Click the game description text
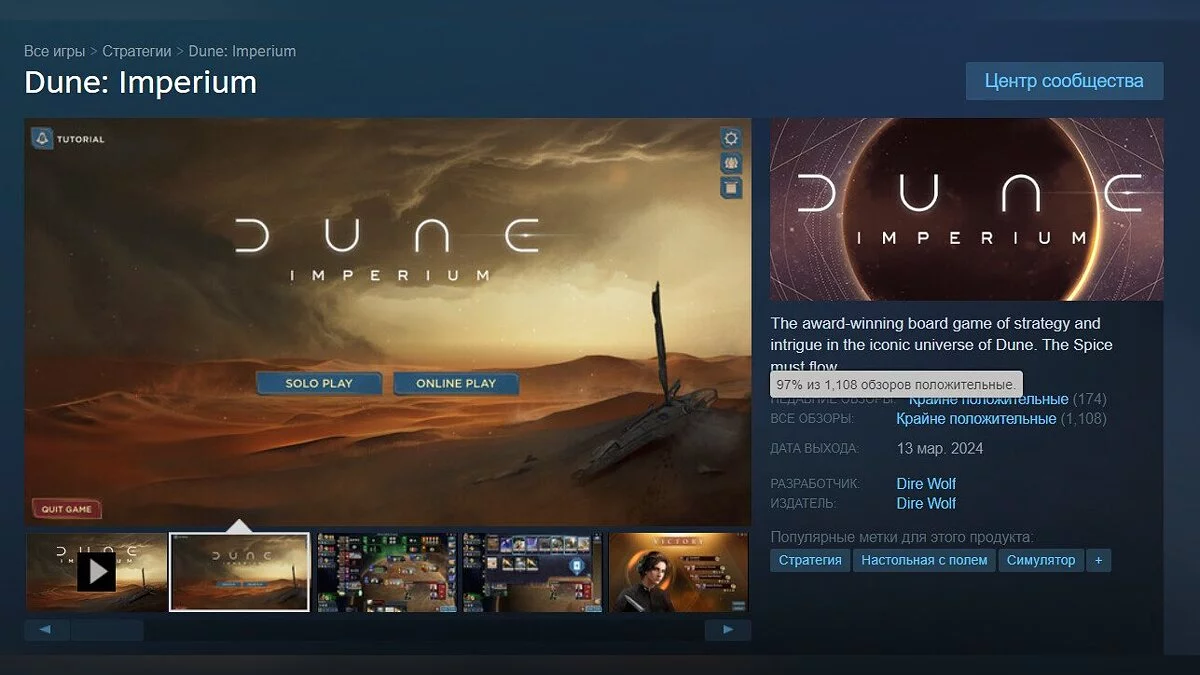Image resolution: width=1200 pixels, height=675 pixels. 942,345
